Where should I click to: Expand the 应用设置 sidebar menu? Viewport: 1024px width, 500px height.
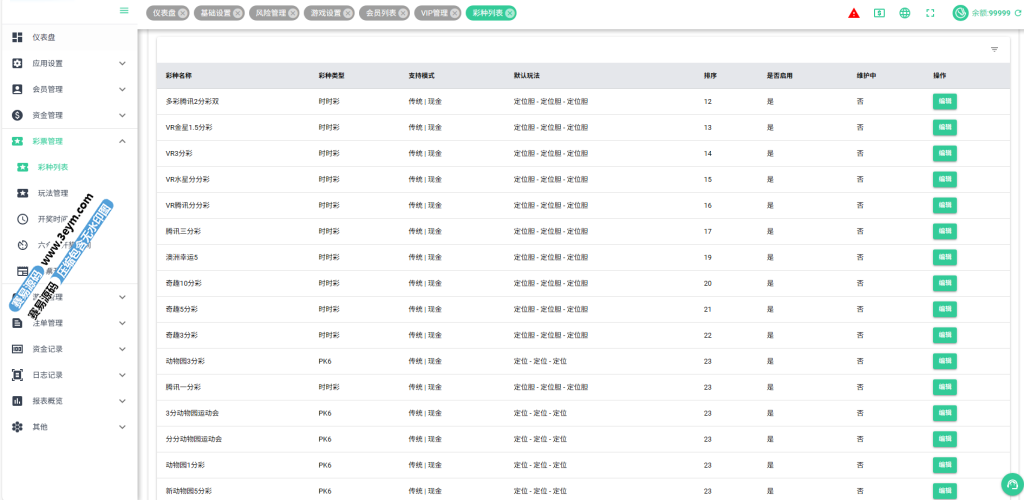(68, 63)
